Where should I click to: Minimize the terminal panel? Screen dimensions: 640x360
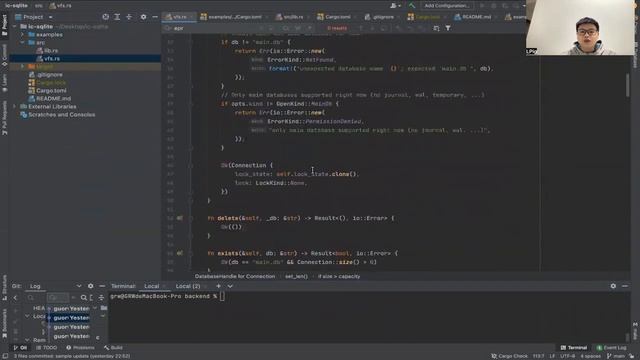click(x=625, y=286)
